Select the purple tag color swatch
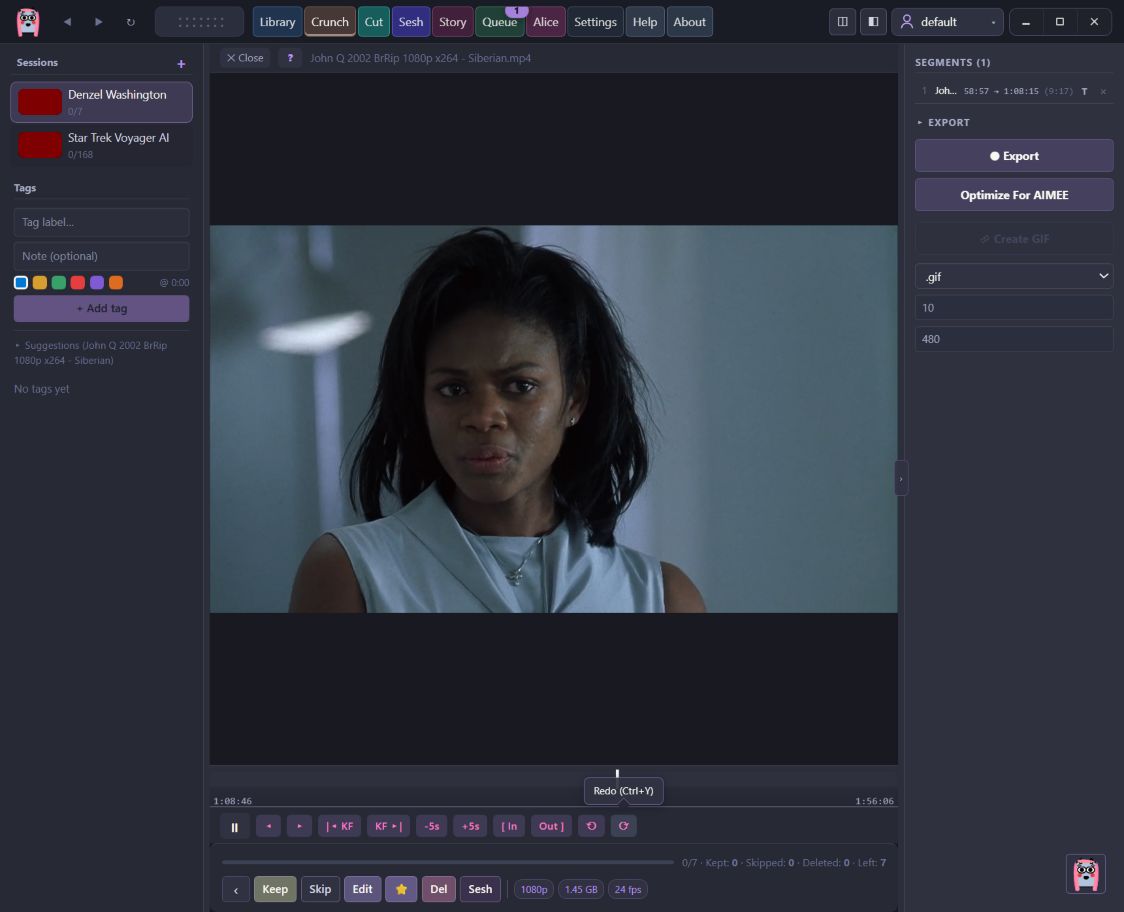Image resolution: width=1124 pixels, height=912 pixels. (97, 282)
